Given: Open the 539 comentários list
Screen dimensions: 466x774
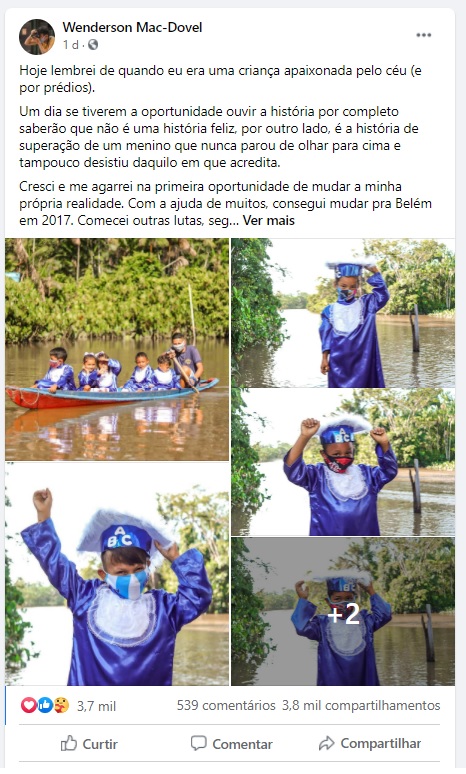Looking at the screenshot, I should click(x=226, y=705).
